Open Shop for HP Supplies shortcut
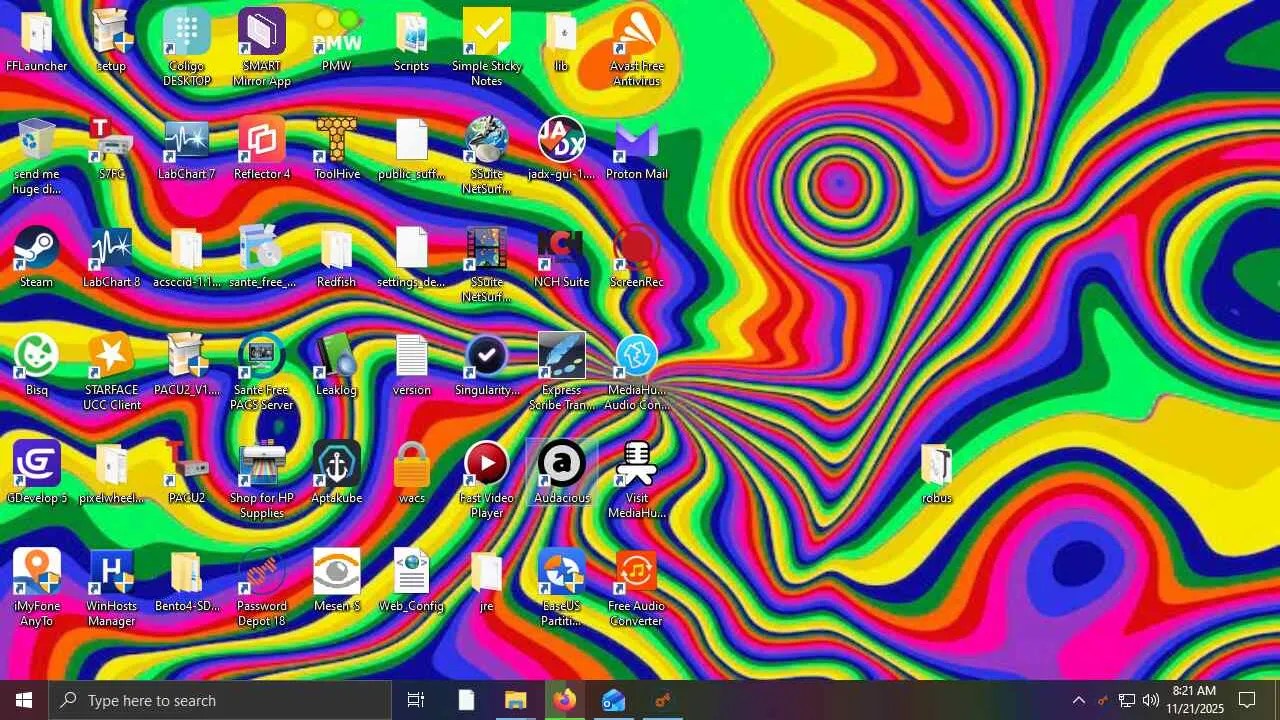 (262, 481)
